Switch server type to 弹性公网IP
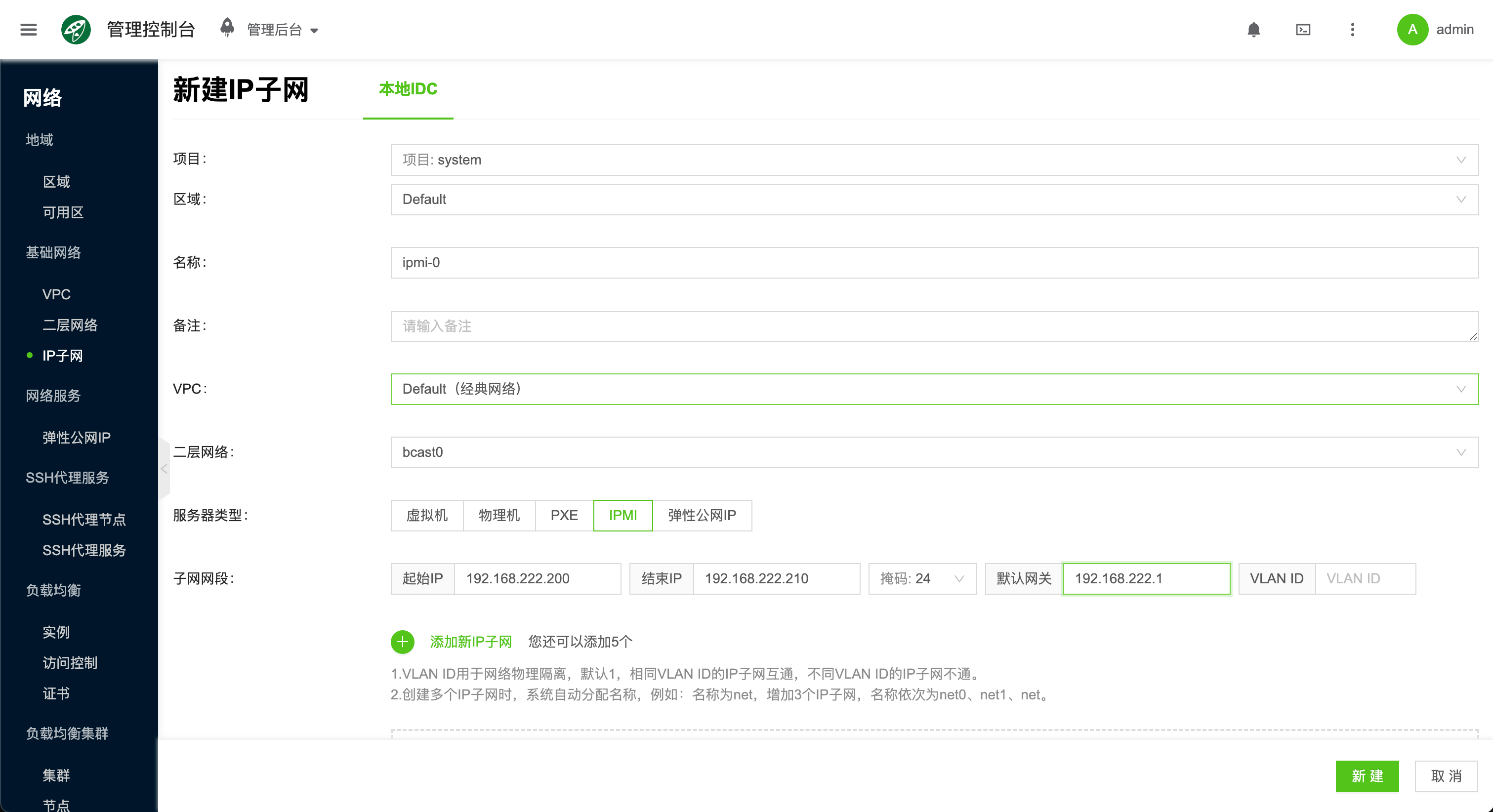The height and width of the screenshot is (812, 1493). (x=702, y=515)
